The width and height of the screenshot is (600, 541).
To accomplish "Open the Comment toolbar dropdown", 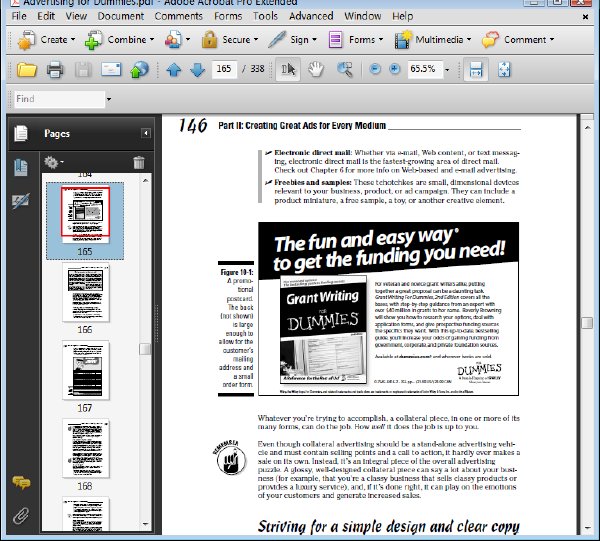I will 518,40.
